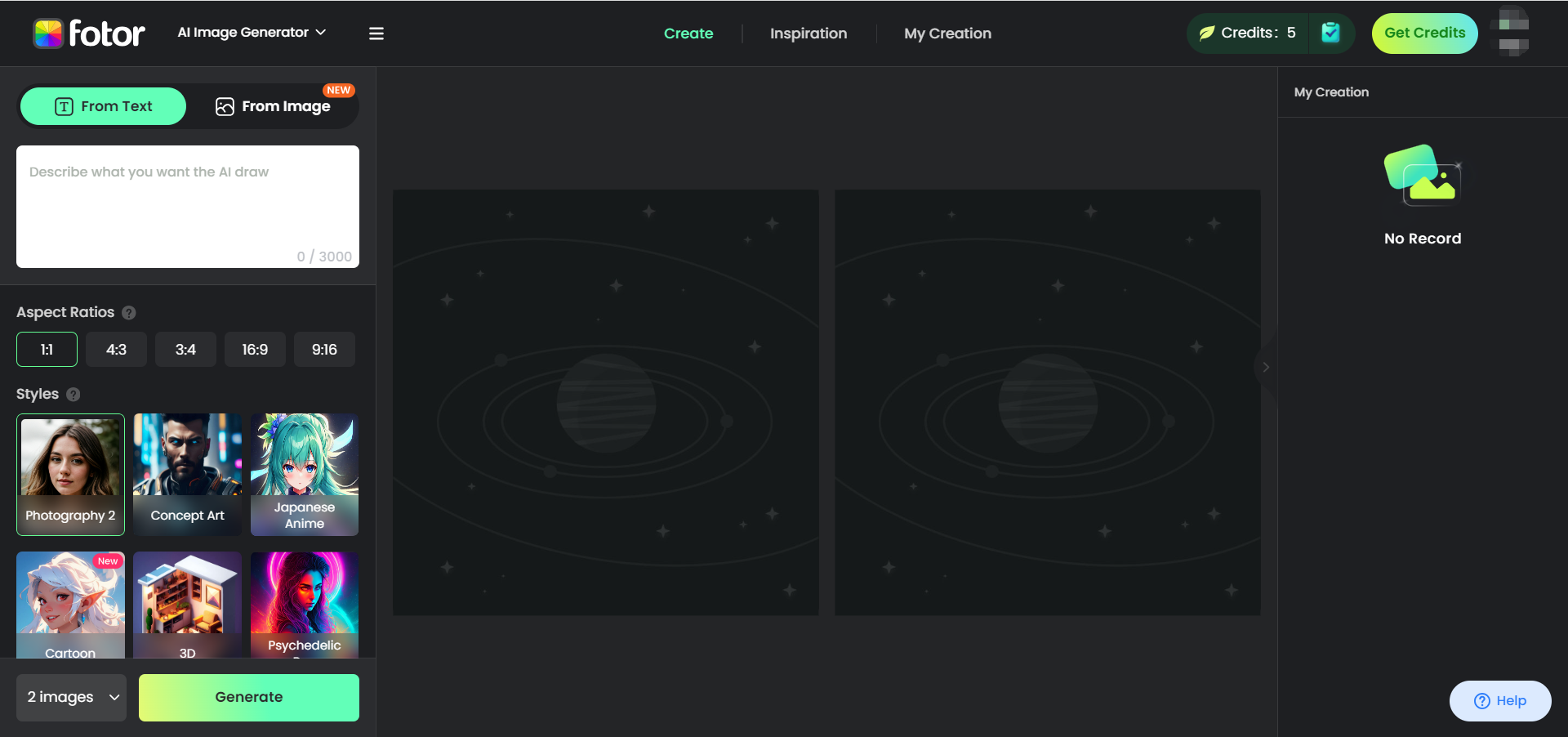Go to My Creation tab in header
1568x737 pixels.
pyautogui.click(x=947, y=33)
